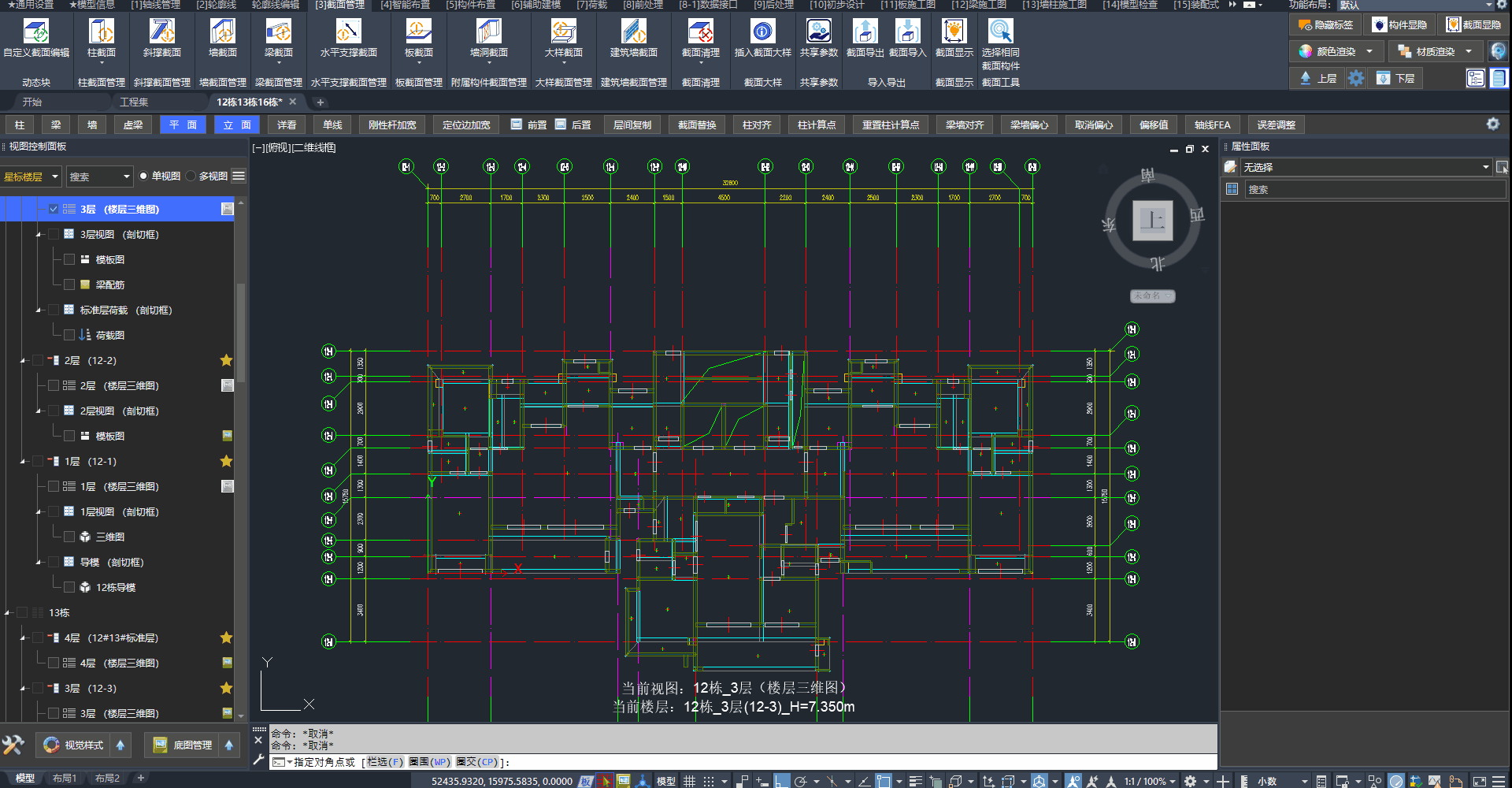
Task: Open 共享参数 shared parameters tool
Action: click(818, 32)
